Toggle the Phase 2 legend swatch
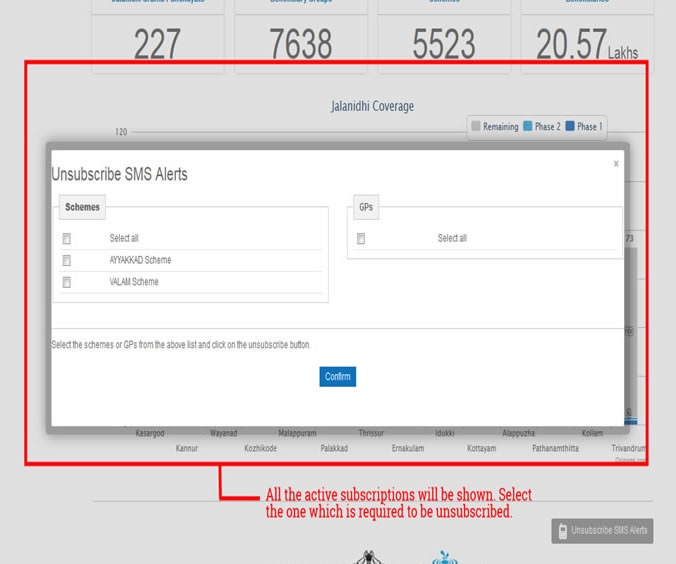Screen dimensions: 676x564 [x=528, y=127]
